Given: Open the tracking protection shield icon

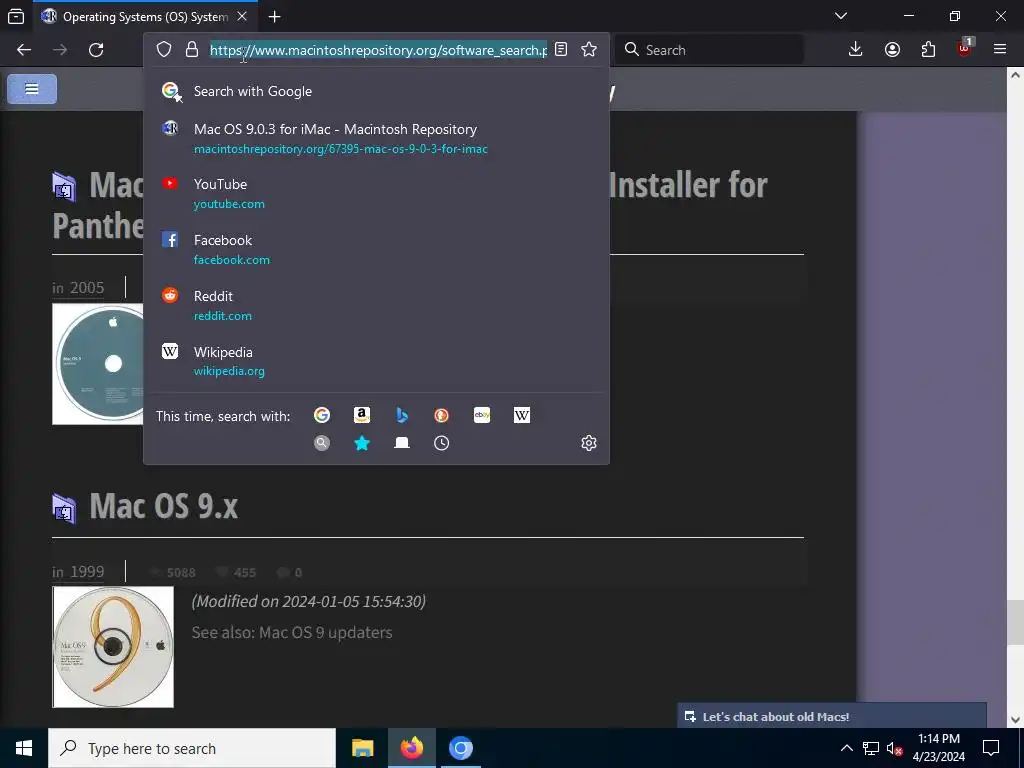Looking at the screenshot, I should (164, 50).
